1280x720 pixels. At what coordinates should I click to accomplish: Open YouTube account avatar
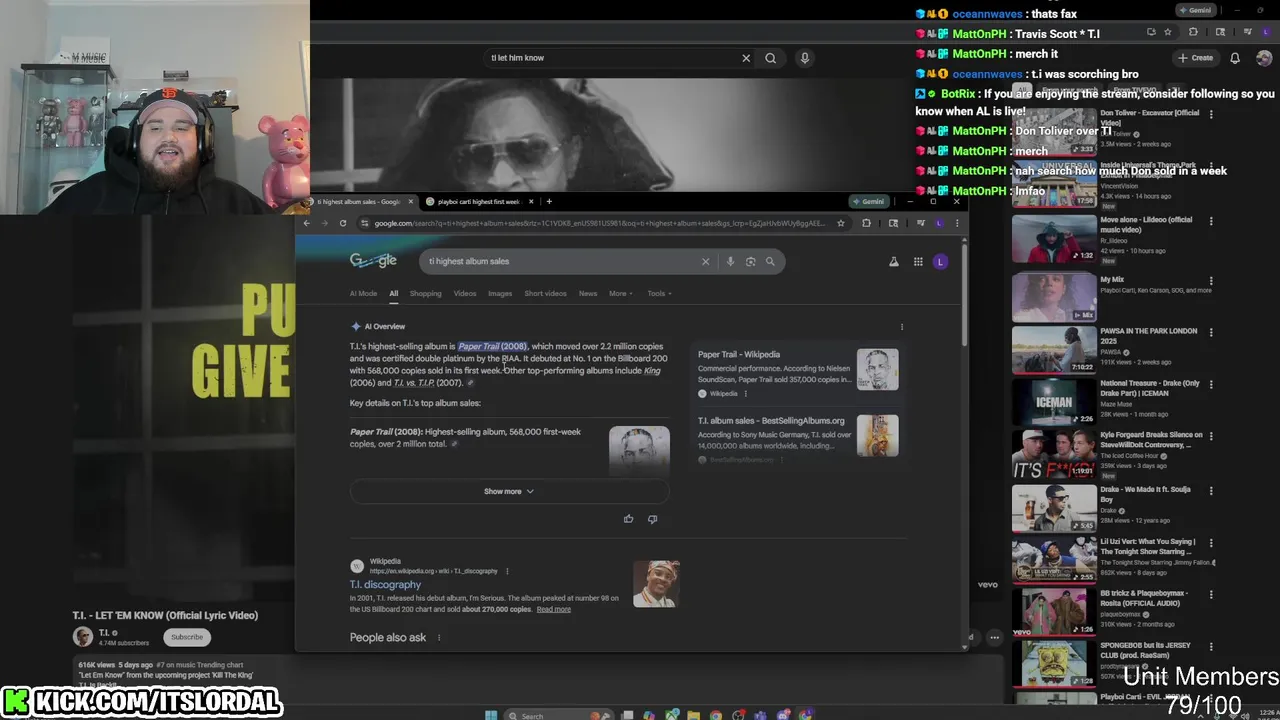tap(1265, 58)
